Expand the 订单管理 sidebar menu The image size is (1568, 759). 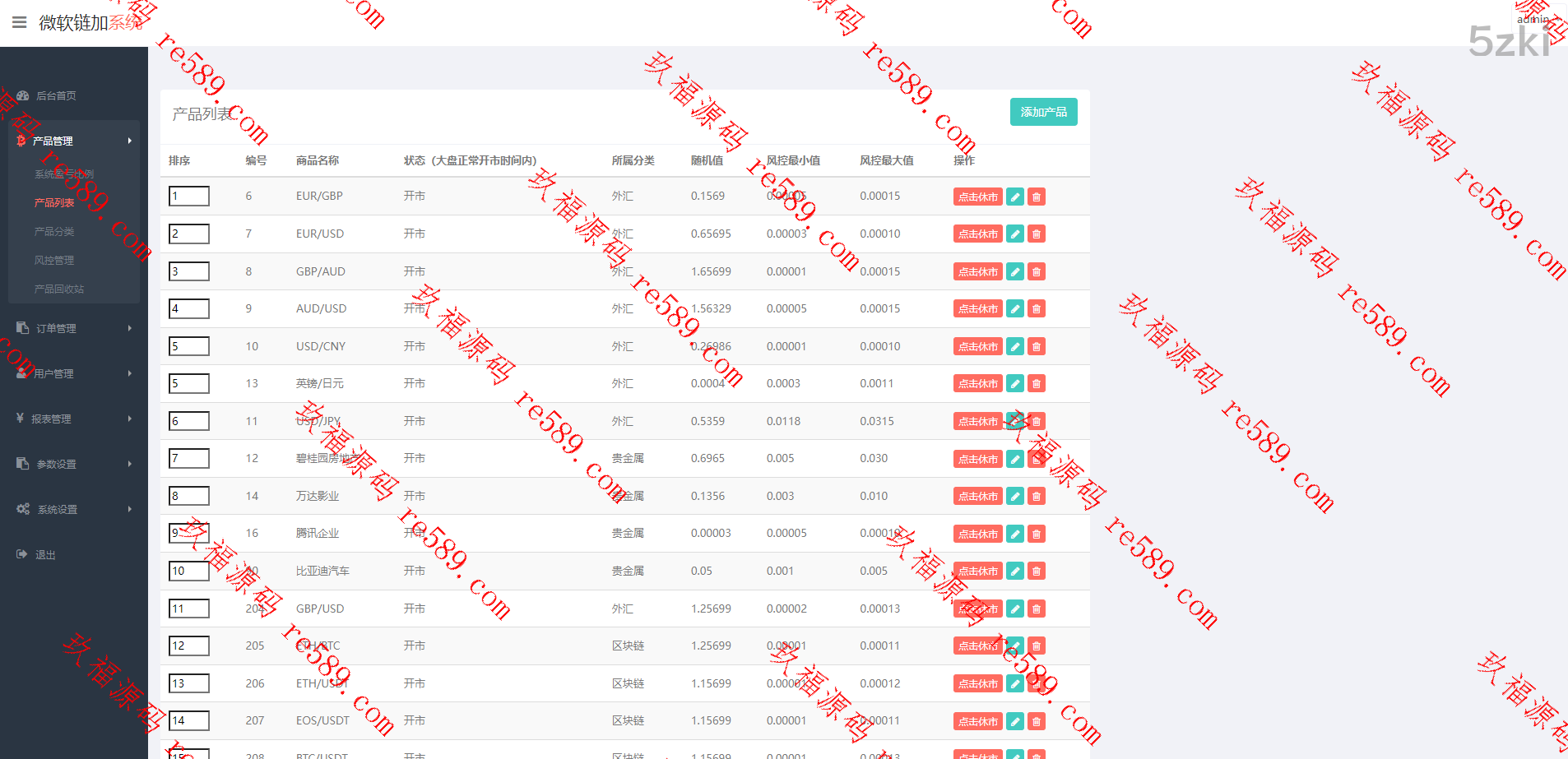coord(74,328)
